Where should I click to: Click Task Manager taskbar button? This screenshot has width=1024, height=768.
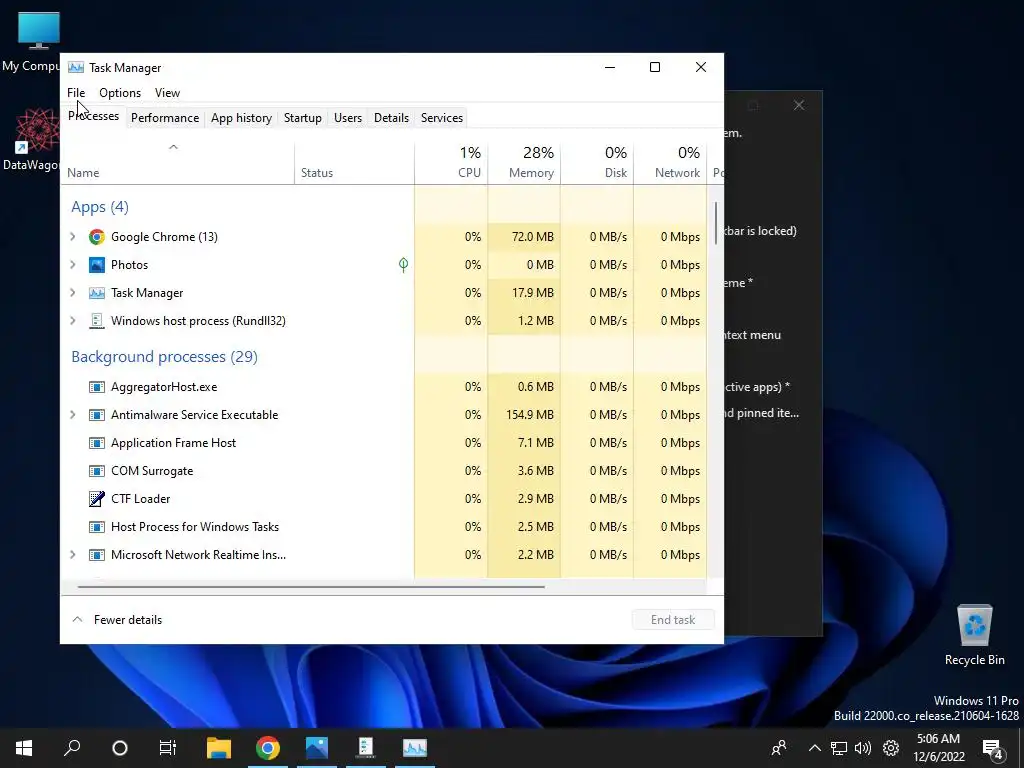point(415,748)
